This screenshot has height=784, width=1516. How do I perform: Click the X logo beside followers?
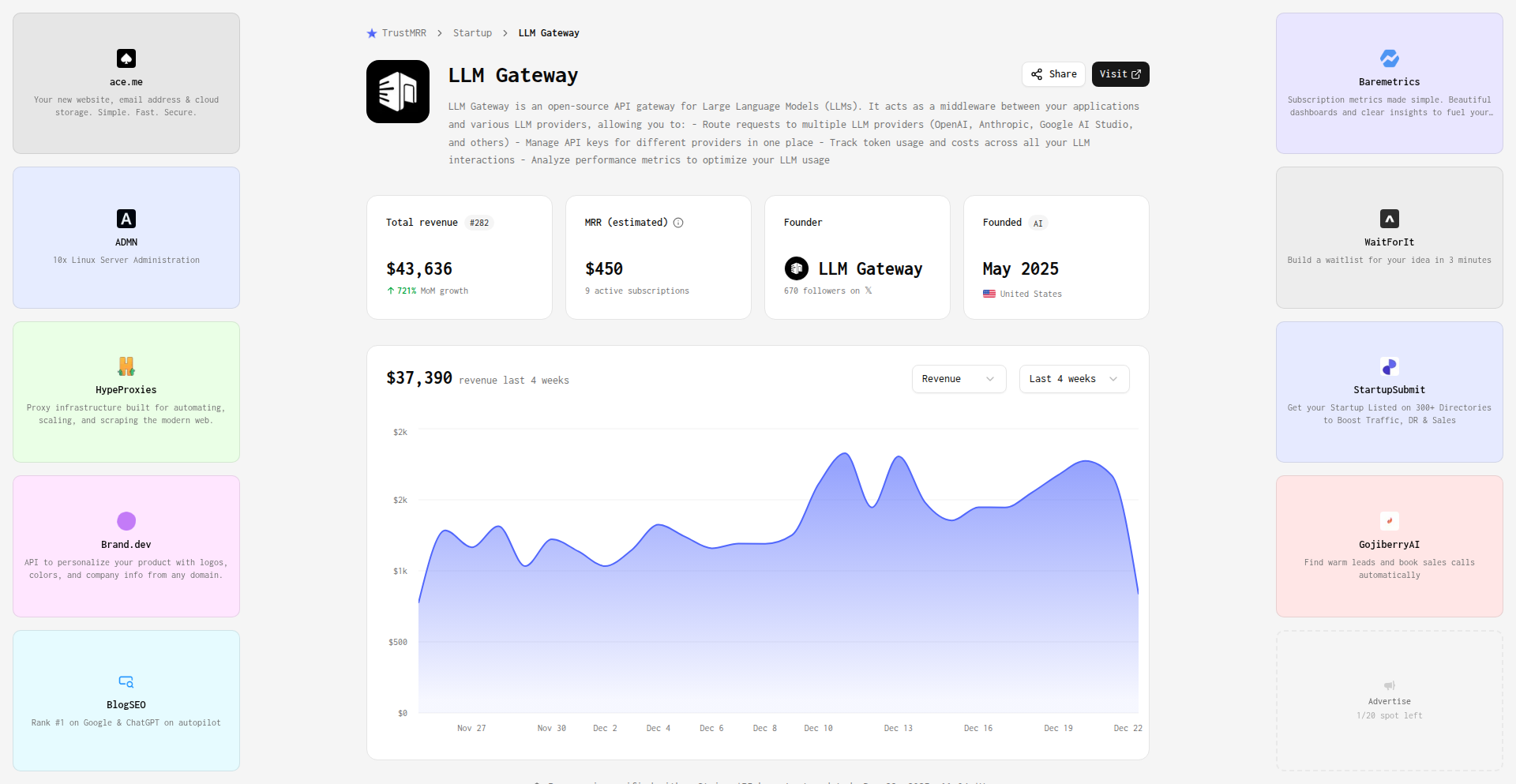point(869,291)
